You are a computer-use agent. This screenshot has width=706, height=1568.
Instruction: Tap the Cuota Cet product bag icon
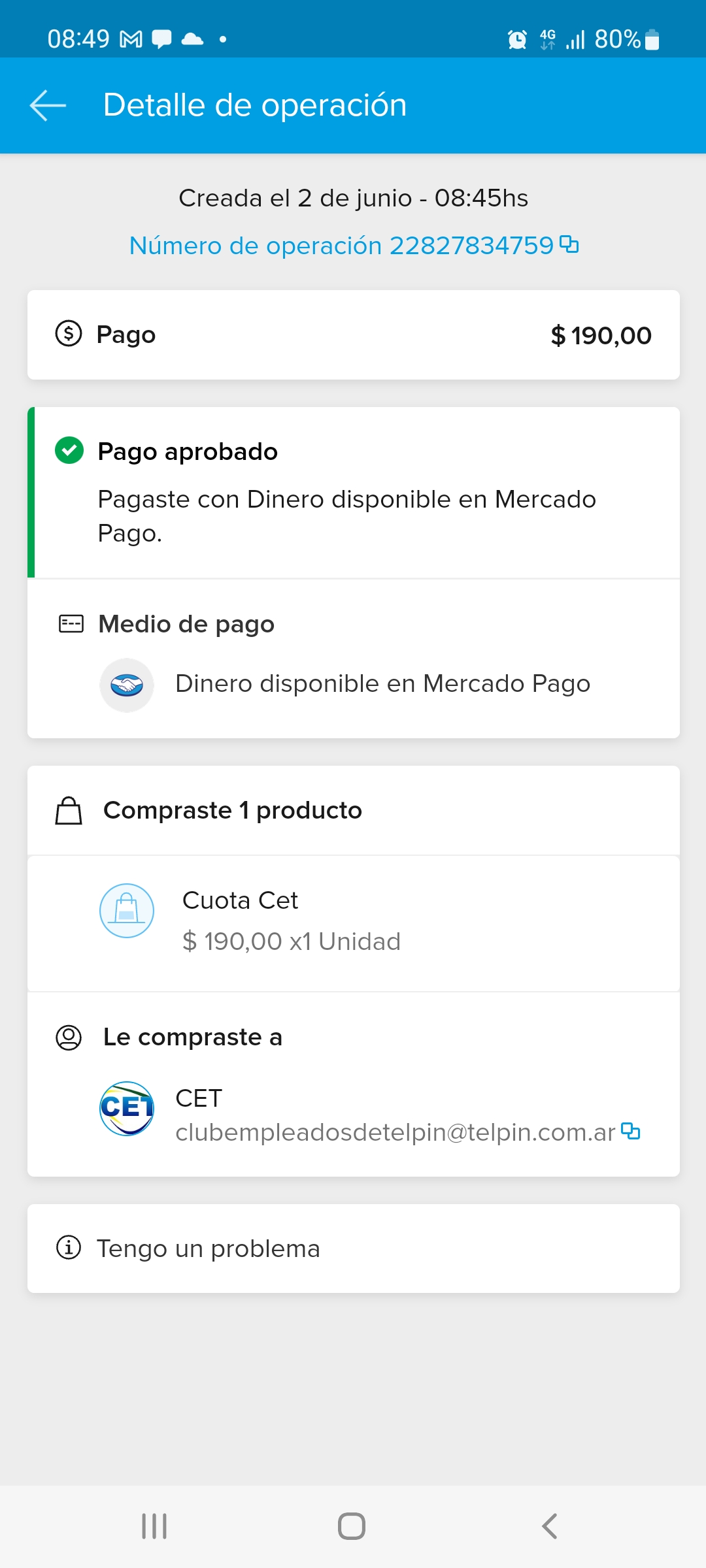[127, 911]
